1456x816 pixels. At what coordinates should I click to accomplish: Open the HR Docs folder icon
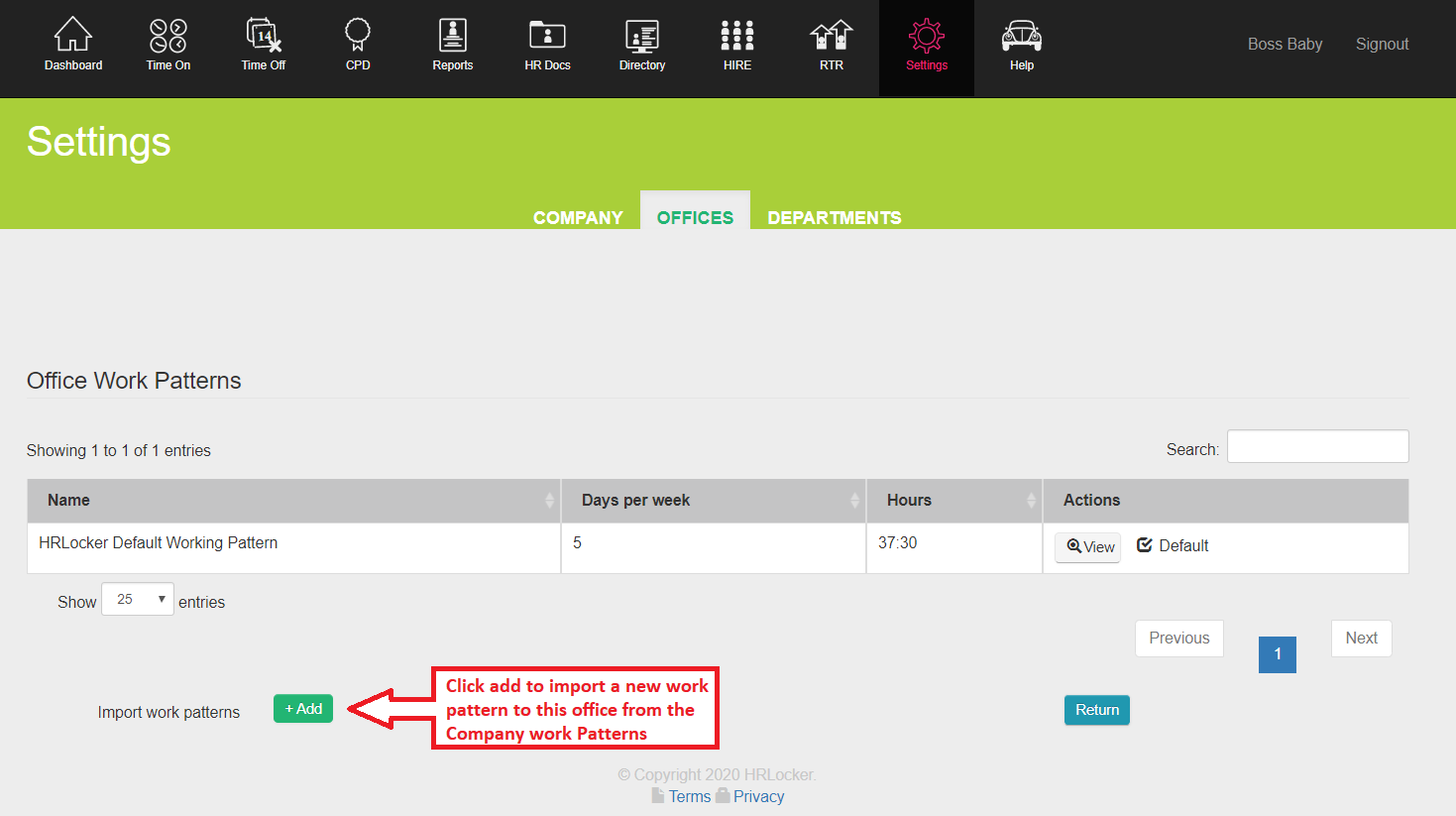547,36
